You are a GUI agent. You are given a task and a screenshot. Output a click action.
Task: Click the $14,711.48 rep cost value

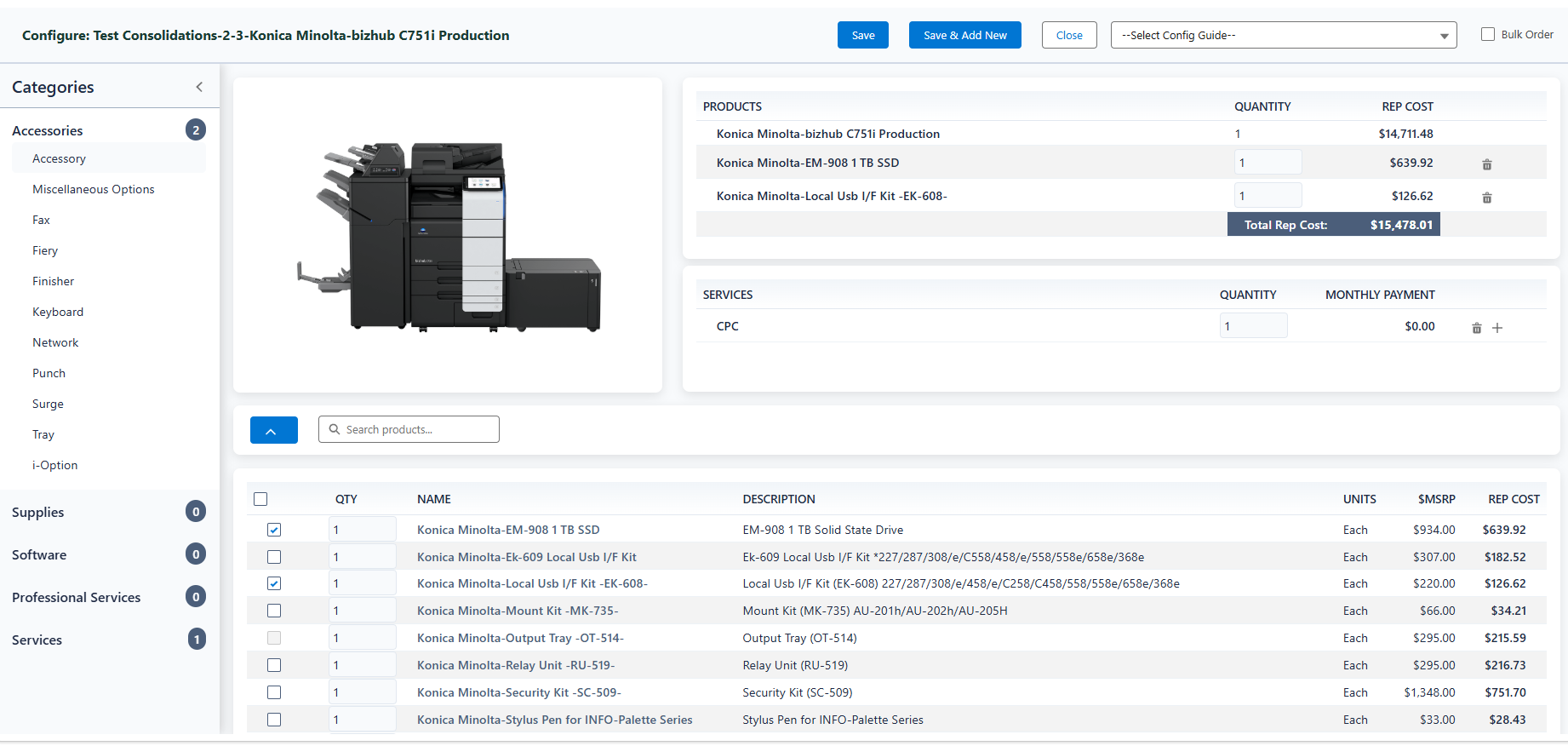1405,134
